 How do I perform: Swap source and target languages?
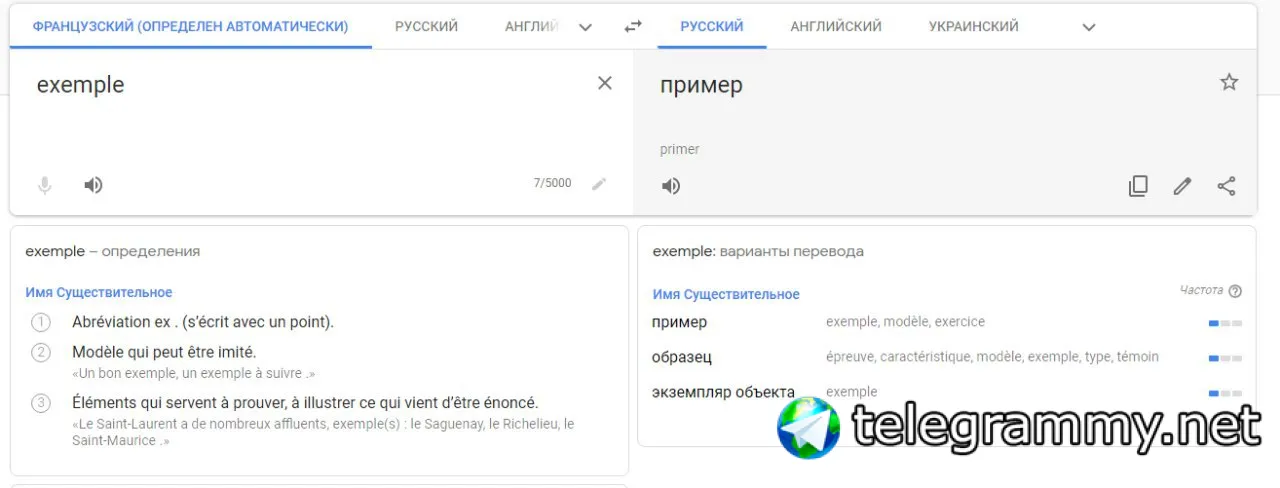pyautogui.click(x=632, y=27)
